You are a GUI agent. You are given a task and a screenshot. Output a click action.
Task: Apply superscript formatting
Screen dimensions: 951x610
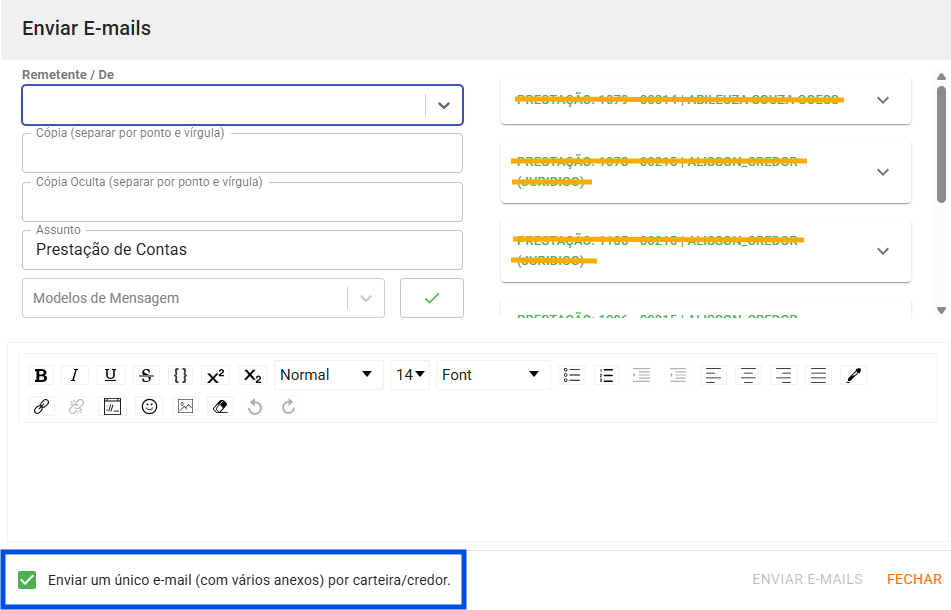click(215, 375)
